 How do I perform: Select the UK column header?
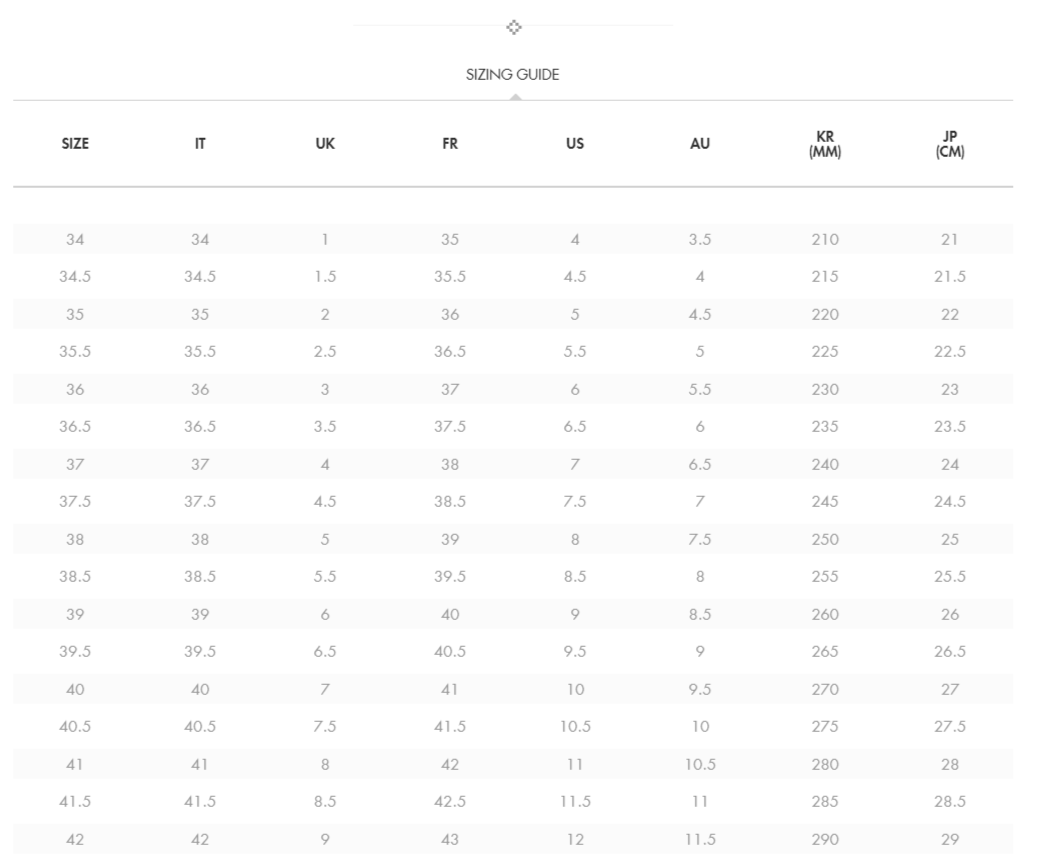click(325, 143)
